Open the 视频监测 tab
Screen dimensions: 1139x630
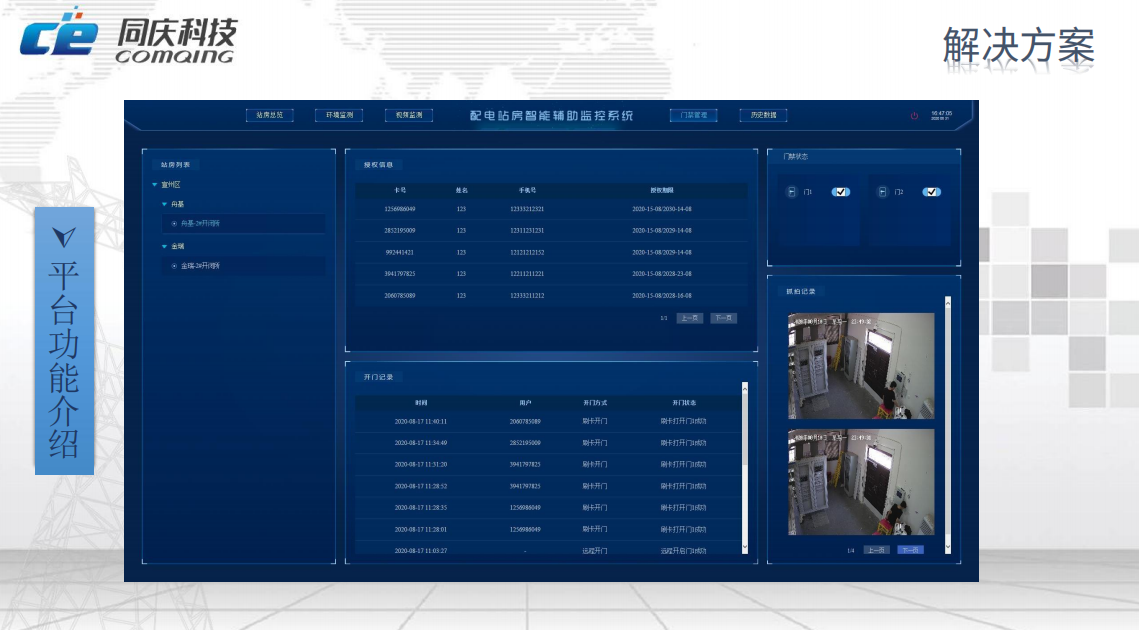coord(409,115)
